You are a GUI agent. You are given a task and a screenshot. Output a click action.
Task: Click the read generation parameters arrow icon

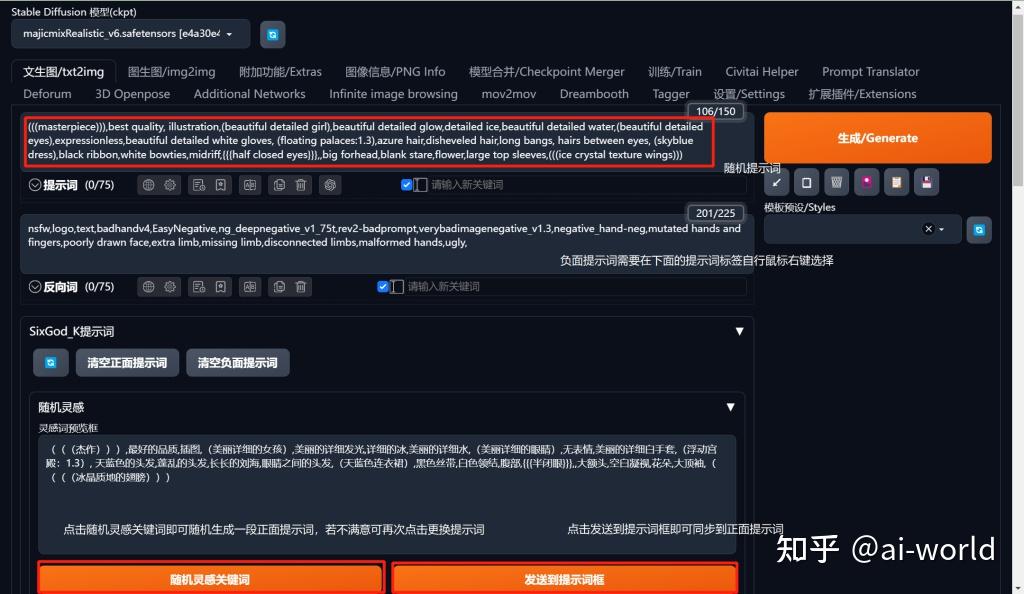point(777,182)
